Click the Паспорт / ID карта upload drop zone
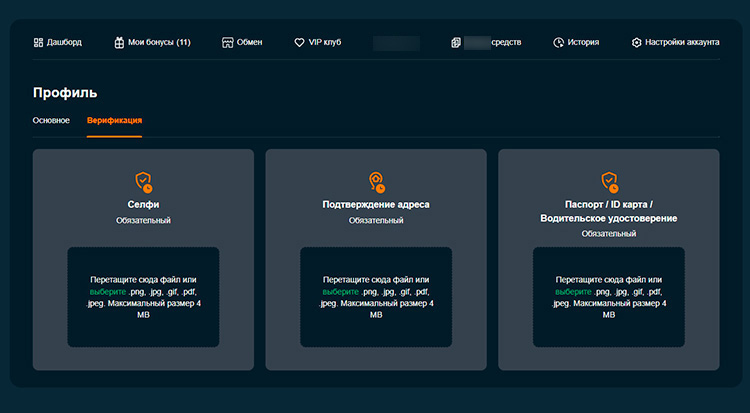The image size is (750, 413). pos(609,297)
